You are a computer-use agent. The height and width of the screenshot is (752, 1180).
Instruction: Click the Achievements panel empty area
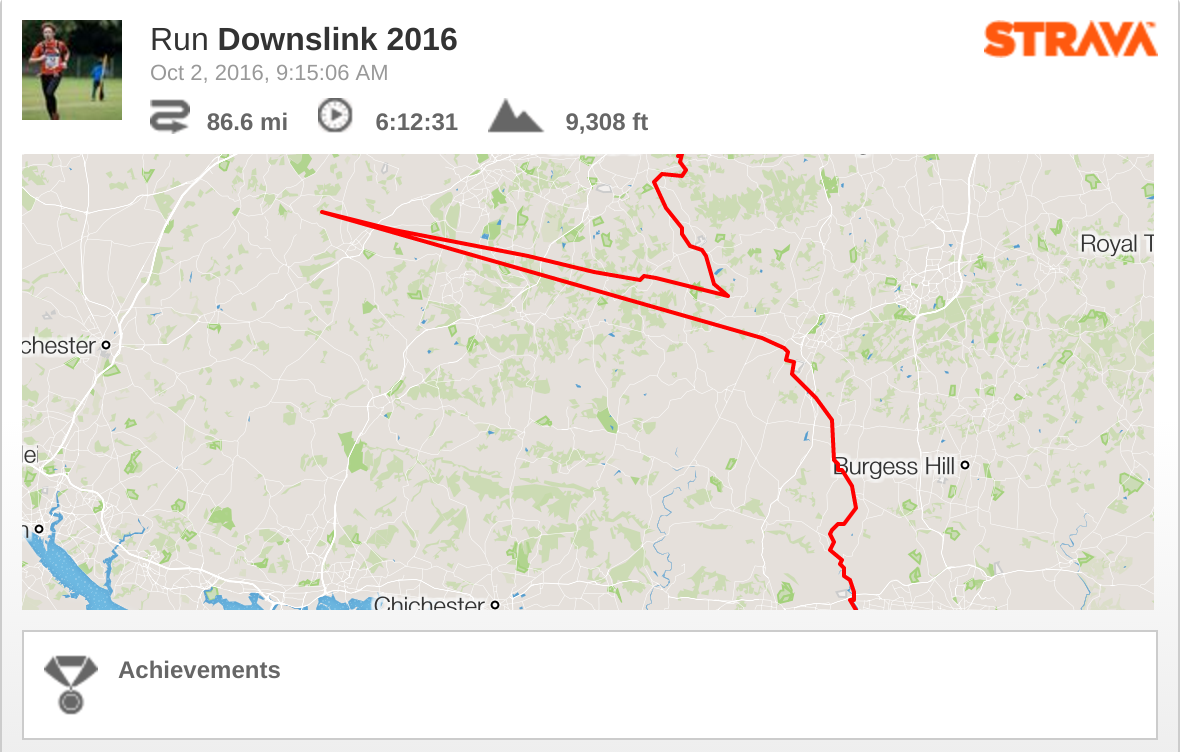[x=715, y=685]
